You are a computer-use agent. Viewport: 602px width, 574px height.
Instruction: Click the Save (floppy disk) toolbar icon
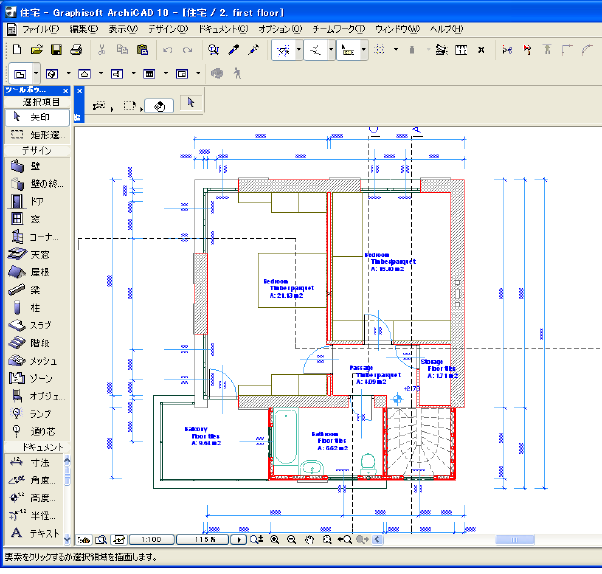pyautogui.click(x=56, y=49)
